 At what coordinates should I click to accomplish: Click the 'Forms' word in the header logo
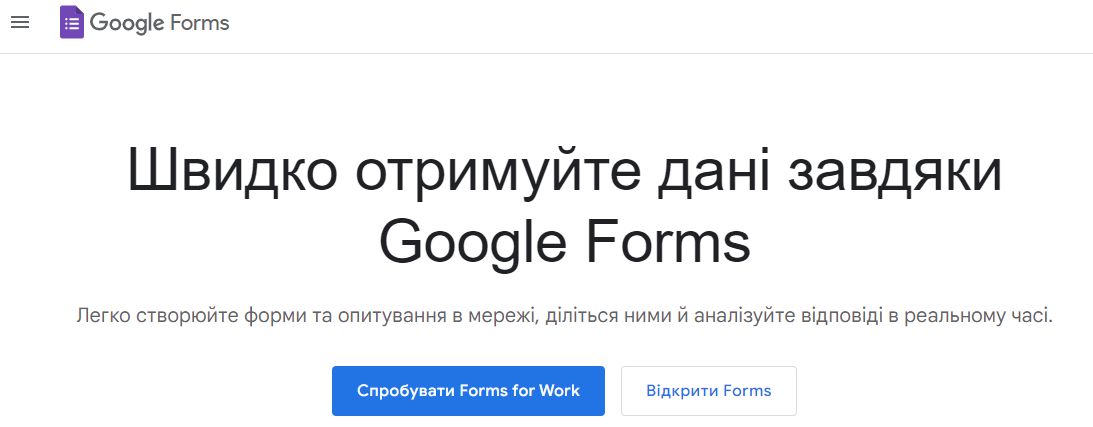coord(199,23)
